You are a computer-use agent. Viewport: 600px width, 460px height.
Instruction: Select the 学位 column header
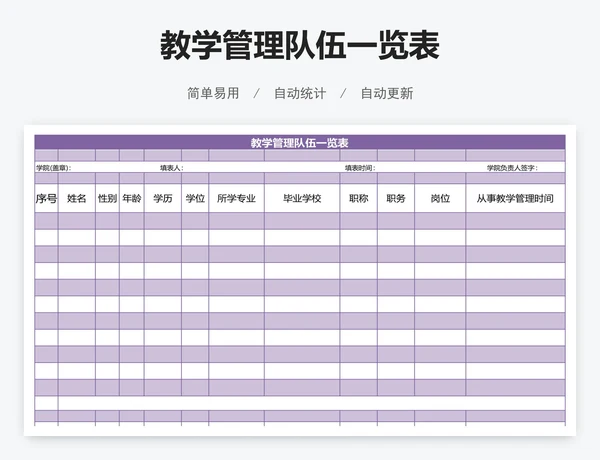[x=195, y=198]
